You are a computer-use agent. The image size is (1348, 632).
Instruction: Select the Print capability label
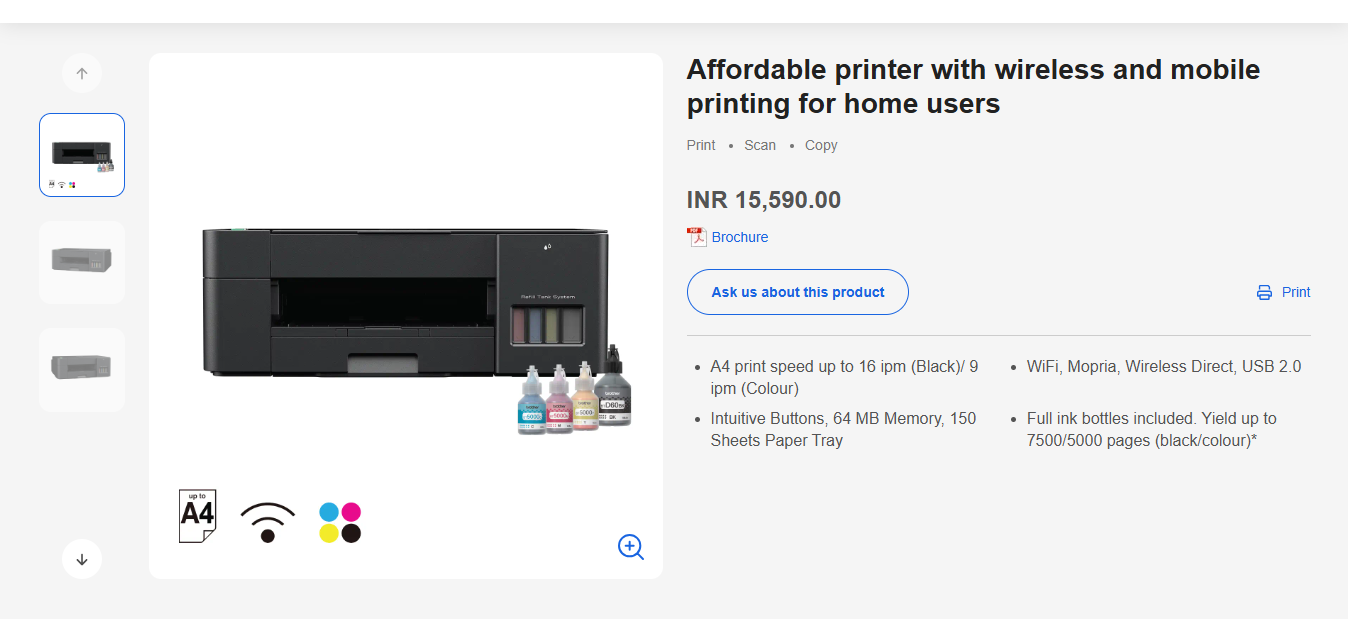[700, 144]
